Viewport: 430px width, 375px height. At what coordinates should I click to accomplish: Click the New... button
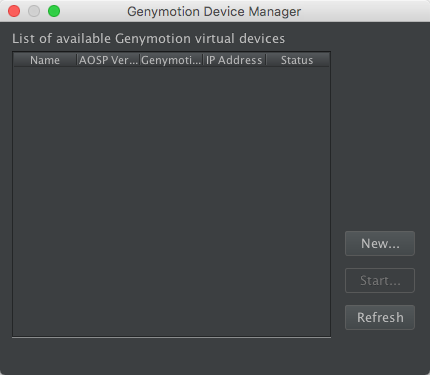click(x=380, y=244)
